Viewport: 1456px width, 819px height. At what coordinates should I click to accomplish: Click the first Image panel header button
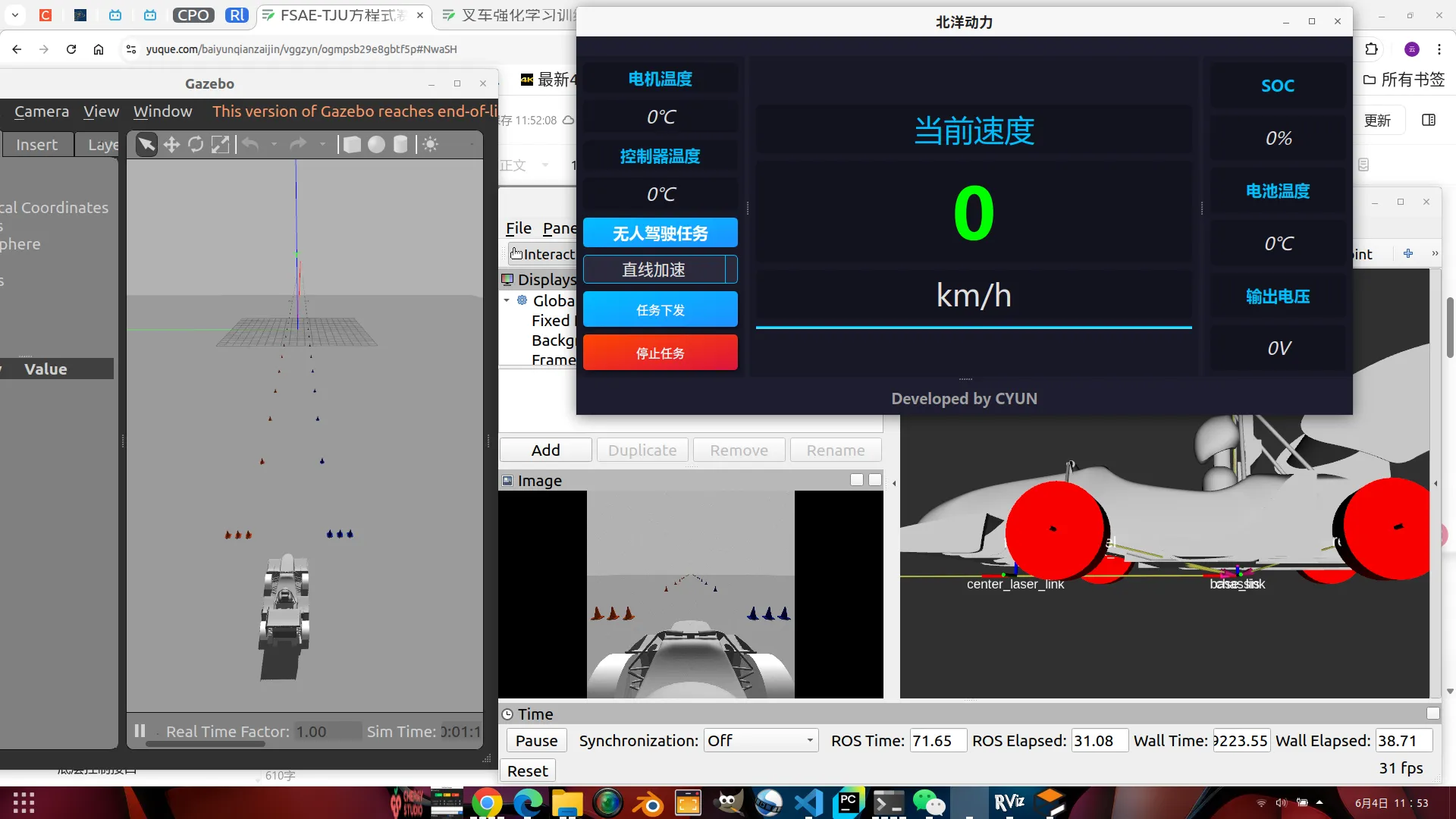pos(857,479)
